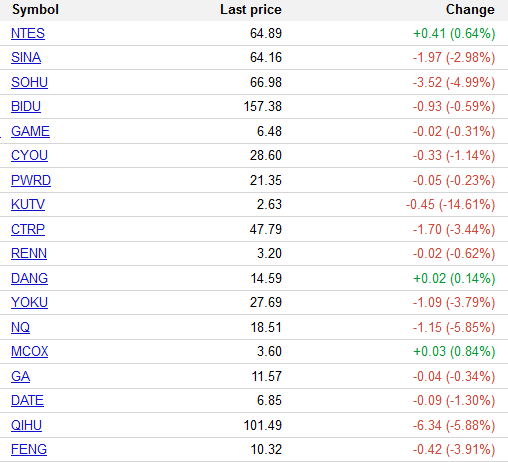The width and height of the screenshot is (508, 462).
Task: Select the QIHU stock link
Action: click(x=26, y=425)
